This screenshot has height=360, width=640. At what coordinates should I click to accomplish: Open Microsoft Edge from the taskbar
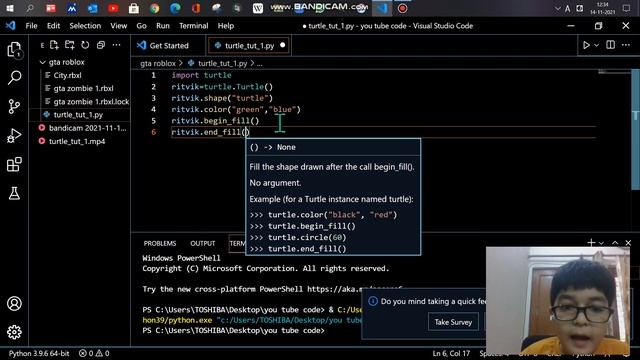[x=176, y=8]
